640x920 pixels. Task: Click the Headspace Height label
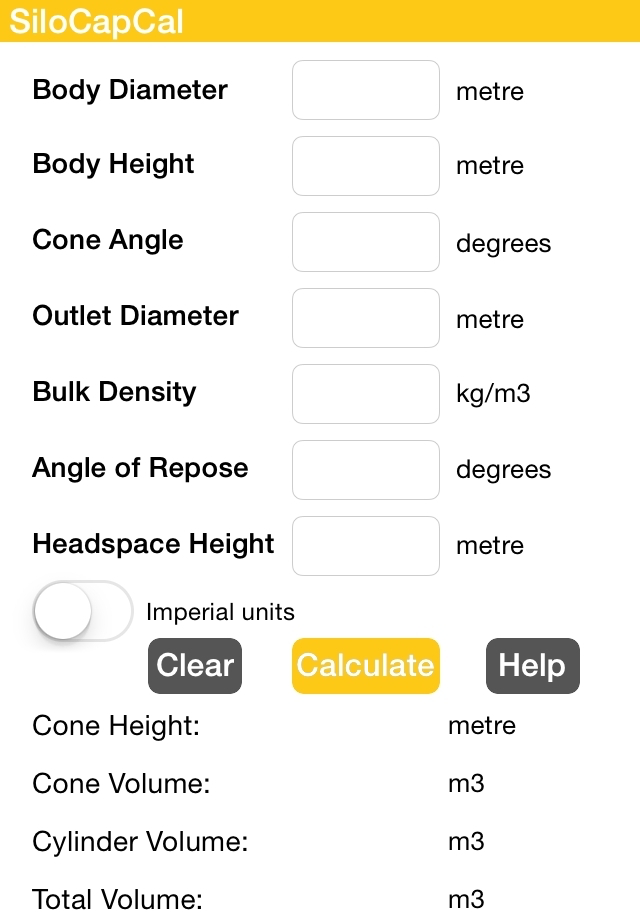pyautogui.click(x=153, y=544)
